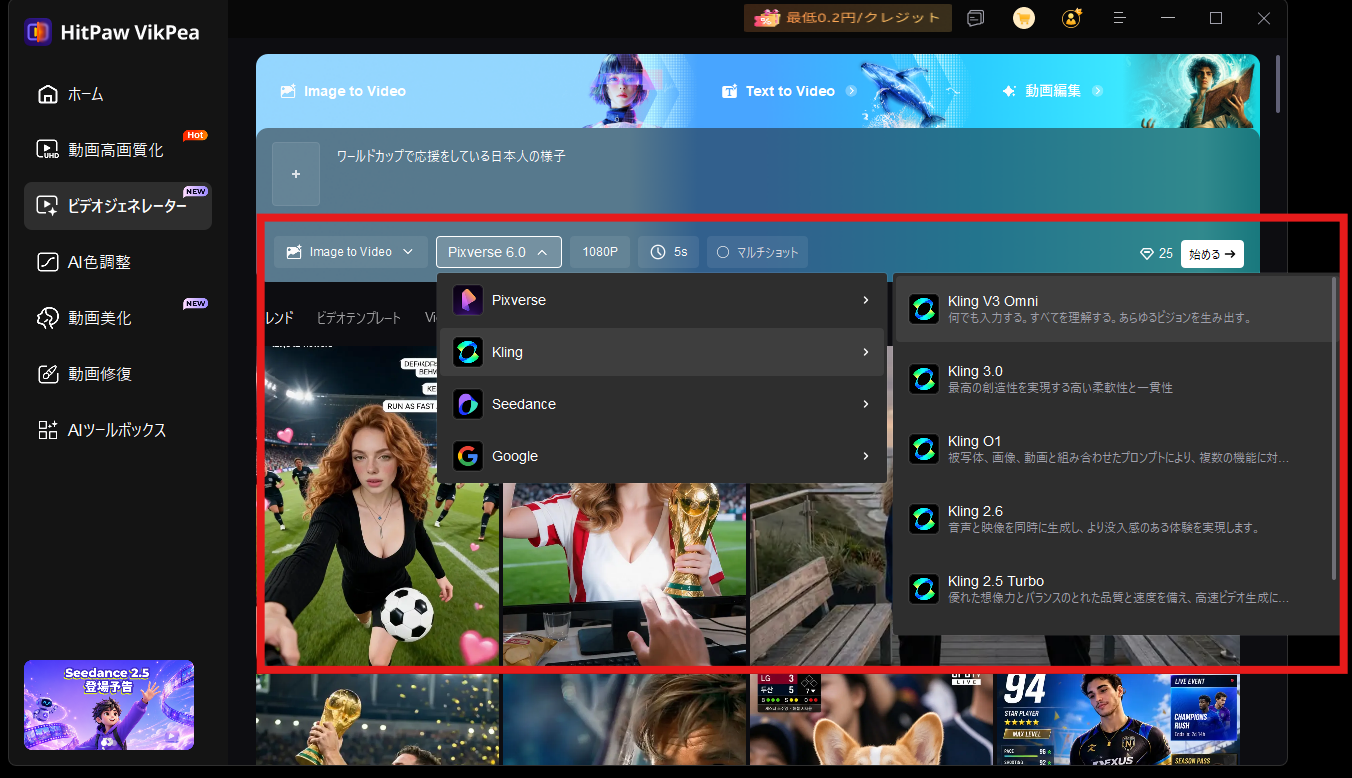
Task: Expand the Seedance model submenu
Action: point(662,404)
